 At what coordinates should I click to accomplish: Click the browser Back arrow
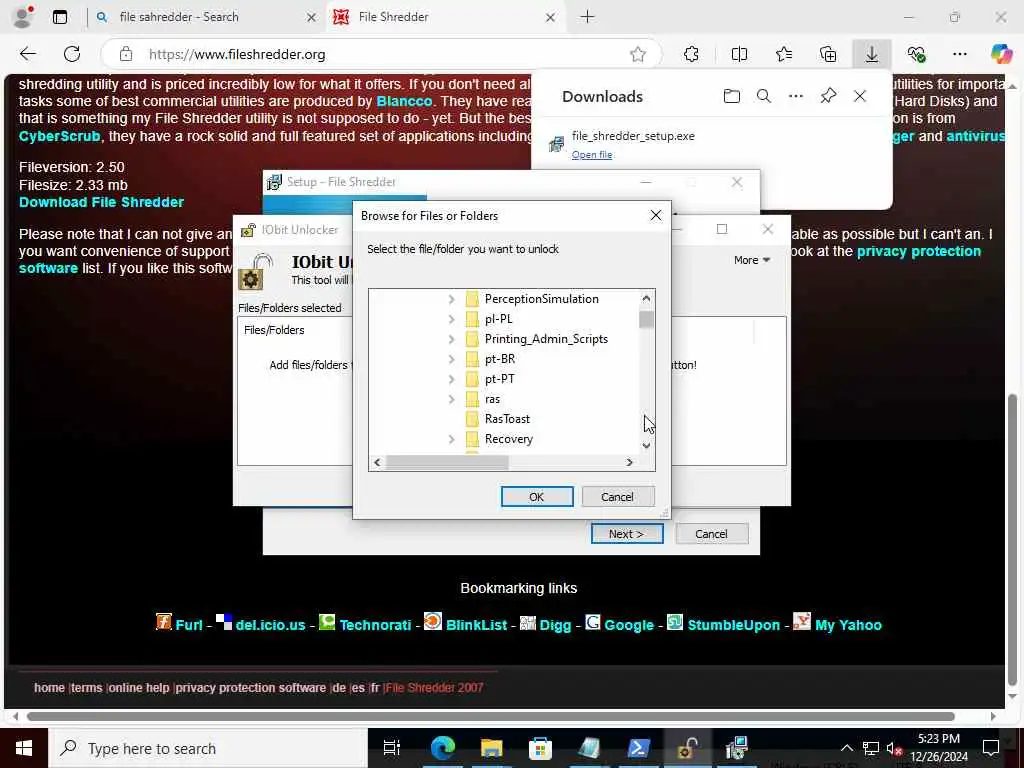pos(27,54)
